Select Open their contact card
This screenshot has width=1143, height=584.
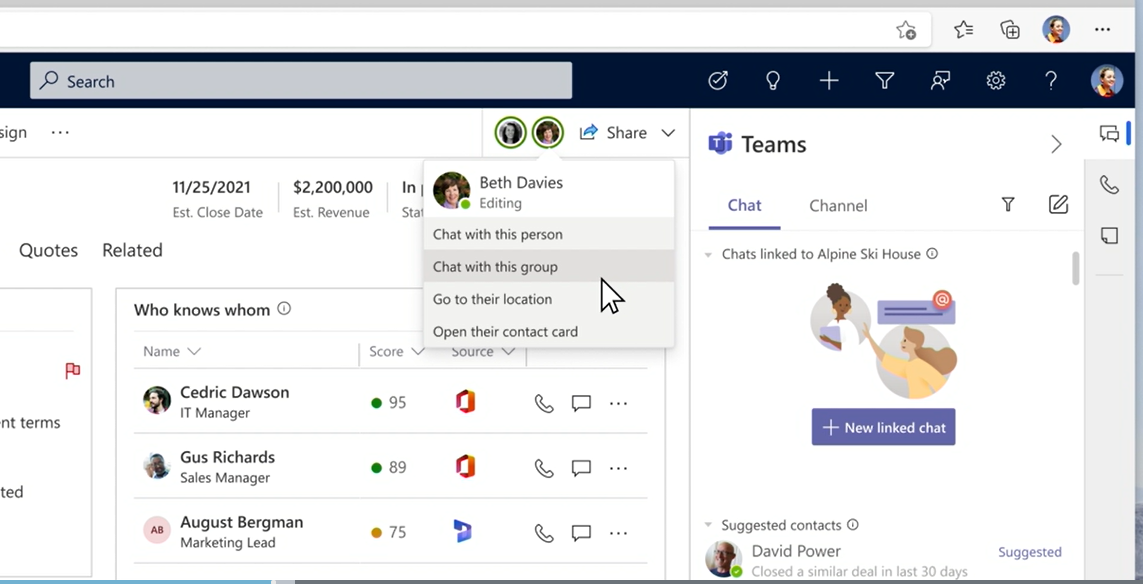548,331
